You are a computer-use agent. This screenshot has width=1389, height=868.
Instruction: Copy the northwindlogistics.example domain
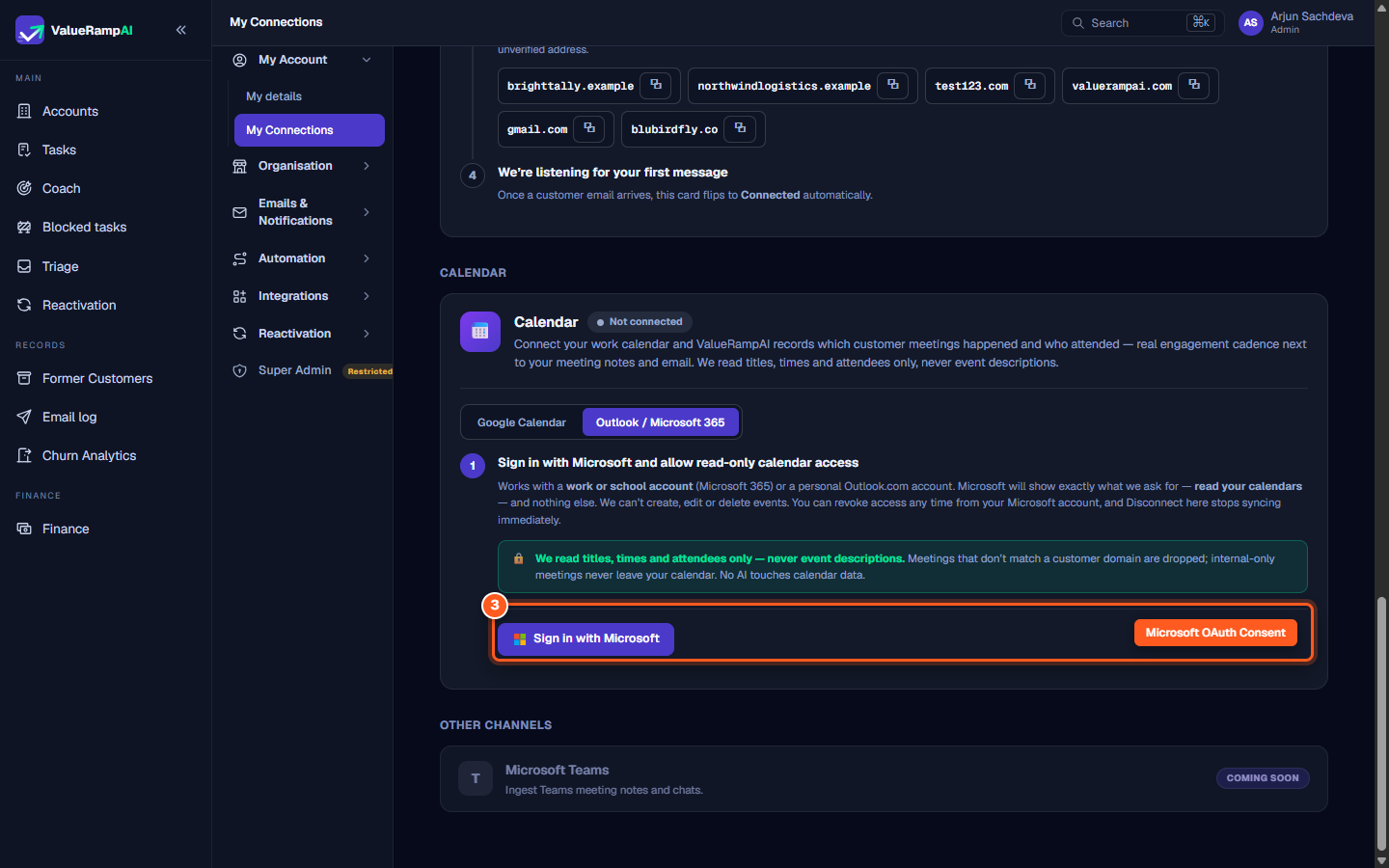click(893, 85)
